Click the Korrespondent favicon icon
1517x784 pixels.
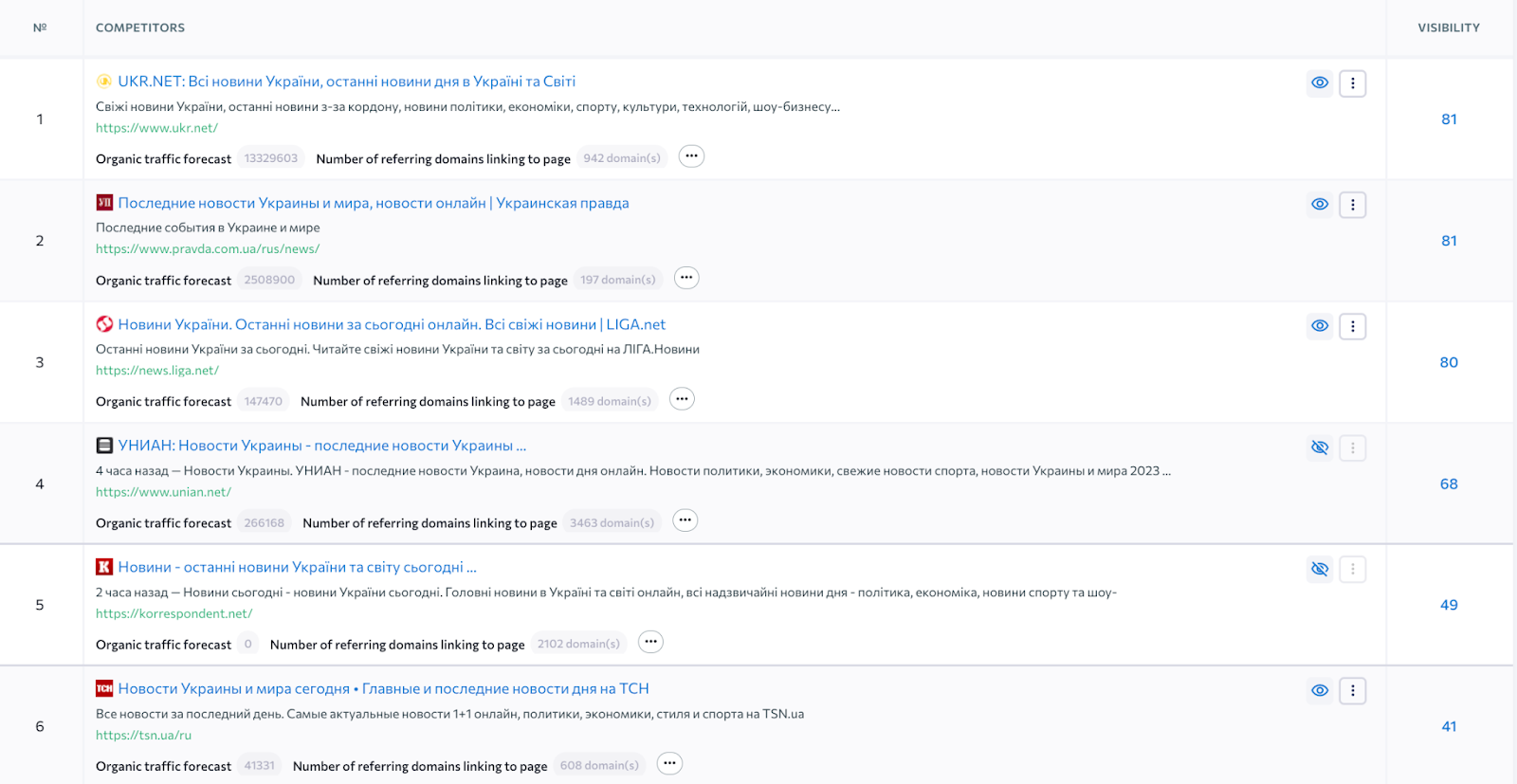point(104,567)
